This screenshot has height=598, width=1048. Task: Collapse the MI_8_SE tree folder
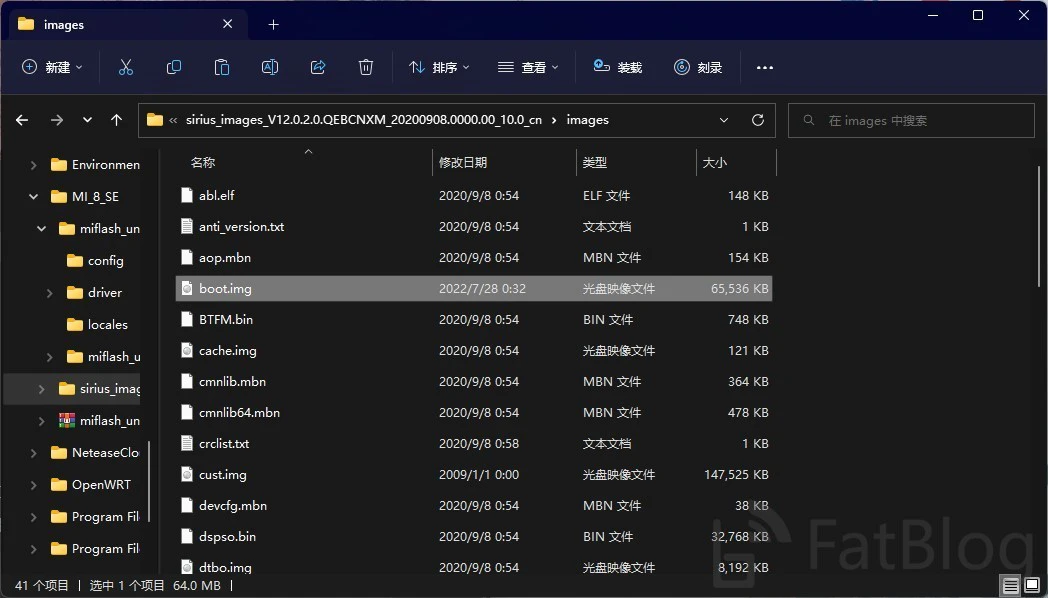[x=33, y=196]
